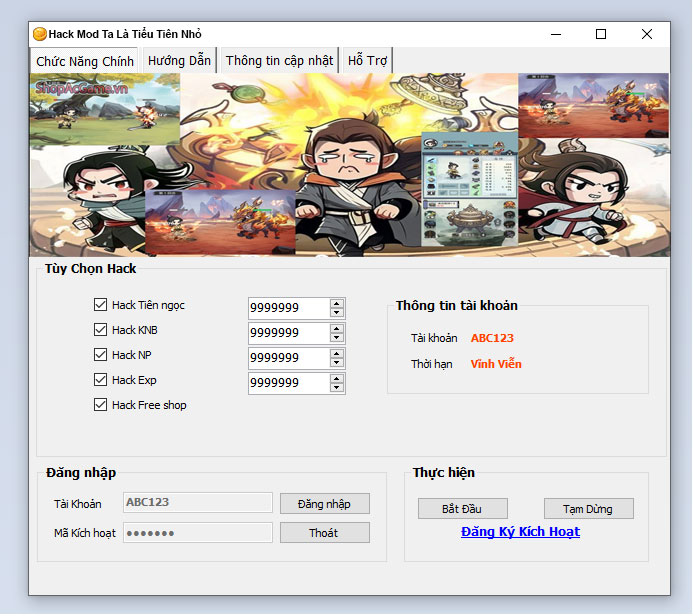Viewport: 693px width, 616px height.
Task: Open the Thông tin cập nhật tab
Action: point(279,60)
